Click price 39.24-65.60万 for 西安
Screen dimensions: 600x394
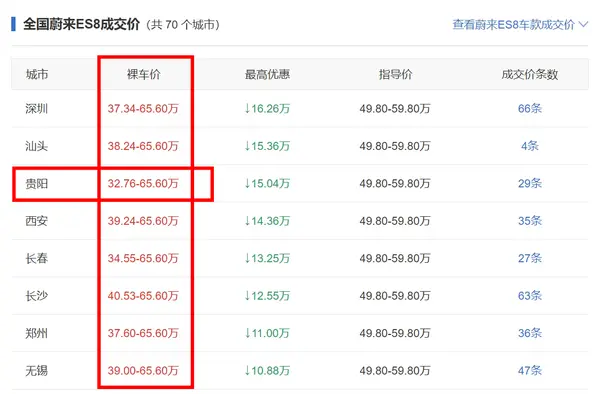[x=143, y=221]
